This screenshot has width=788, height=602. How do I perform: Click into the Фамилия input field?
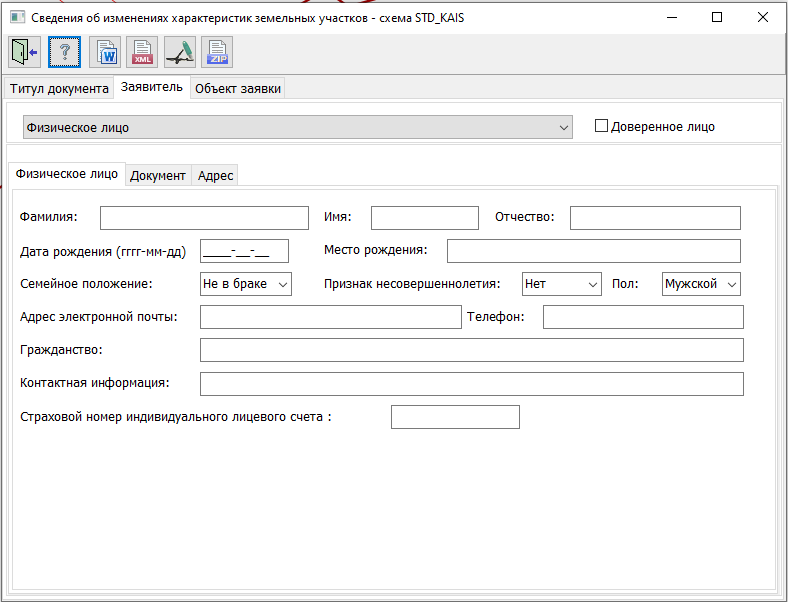click(204, 218)
